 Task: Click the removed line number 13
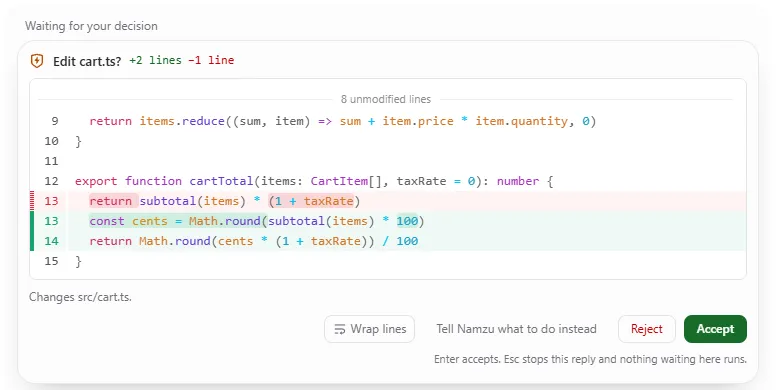[51, 201]
